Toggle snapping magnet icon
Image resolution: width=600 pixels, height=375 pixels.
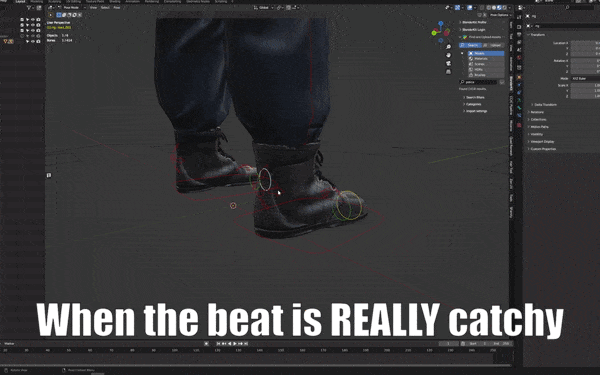[x=289, y=7]
